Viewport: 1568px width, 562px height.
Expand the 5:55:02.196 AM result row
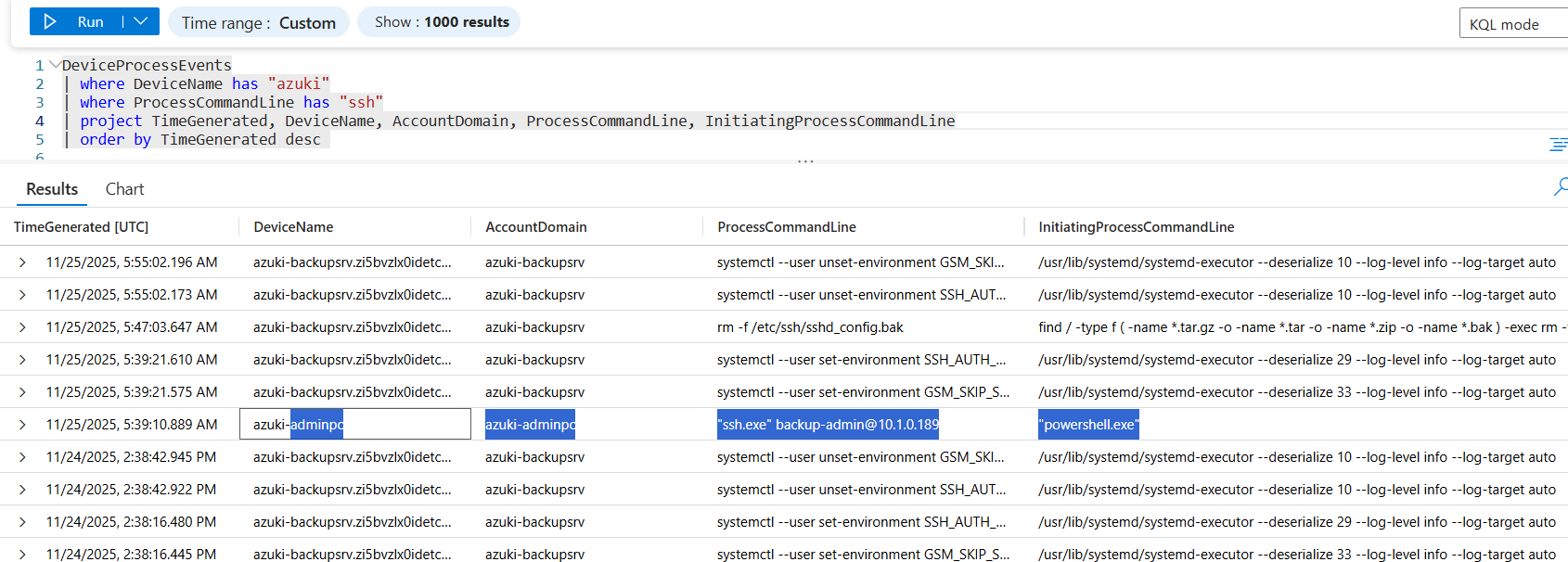tap(22, 262)
